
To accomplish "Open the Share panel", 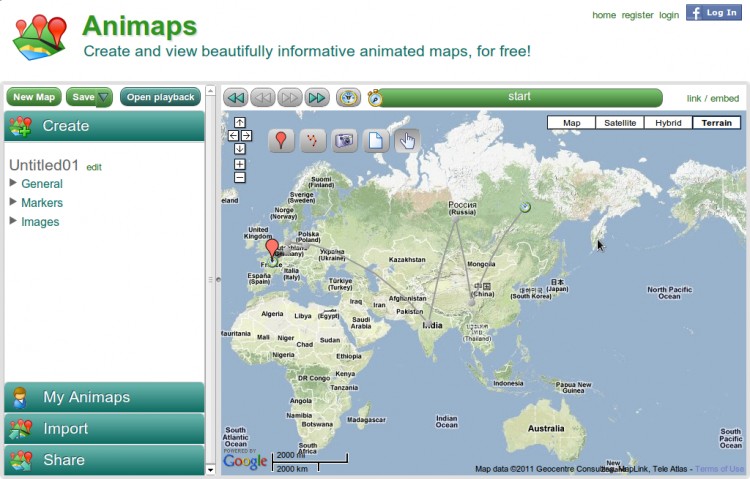I will 104,460.
